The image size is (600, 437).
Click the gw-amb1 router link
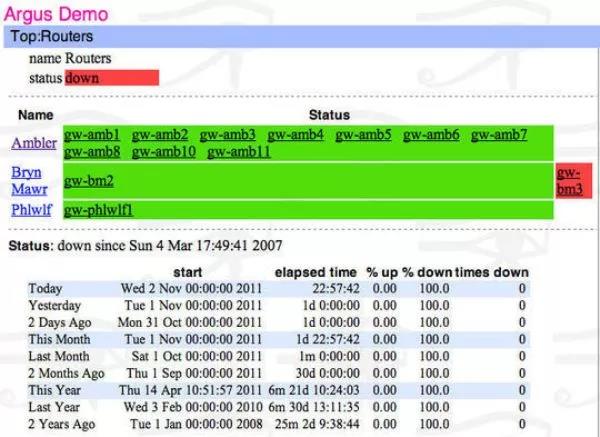point(92,135)
